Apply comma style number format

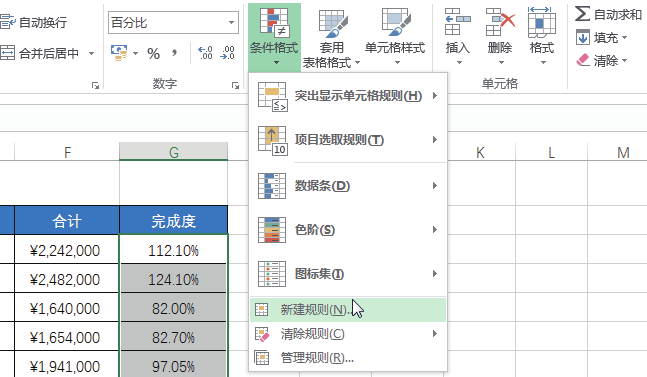click(x=175, y=53)
